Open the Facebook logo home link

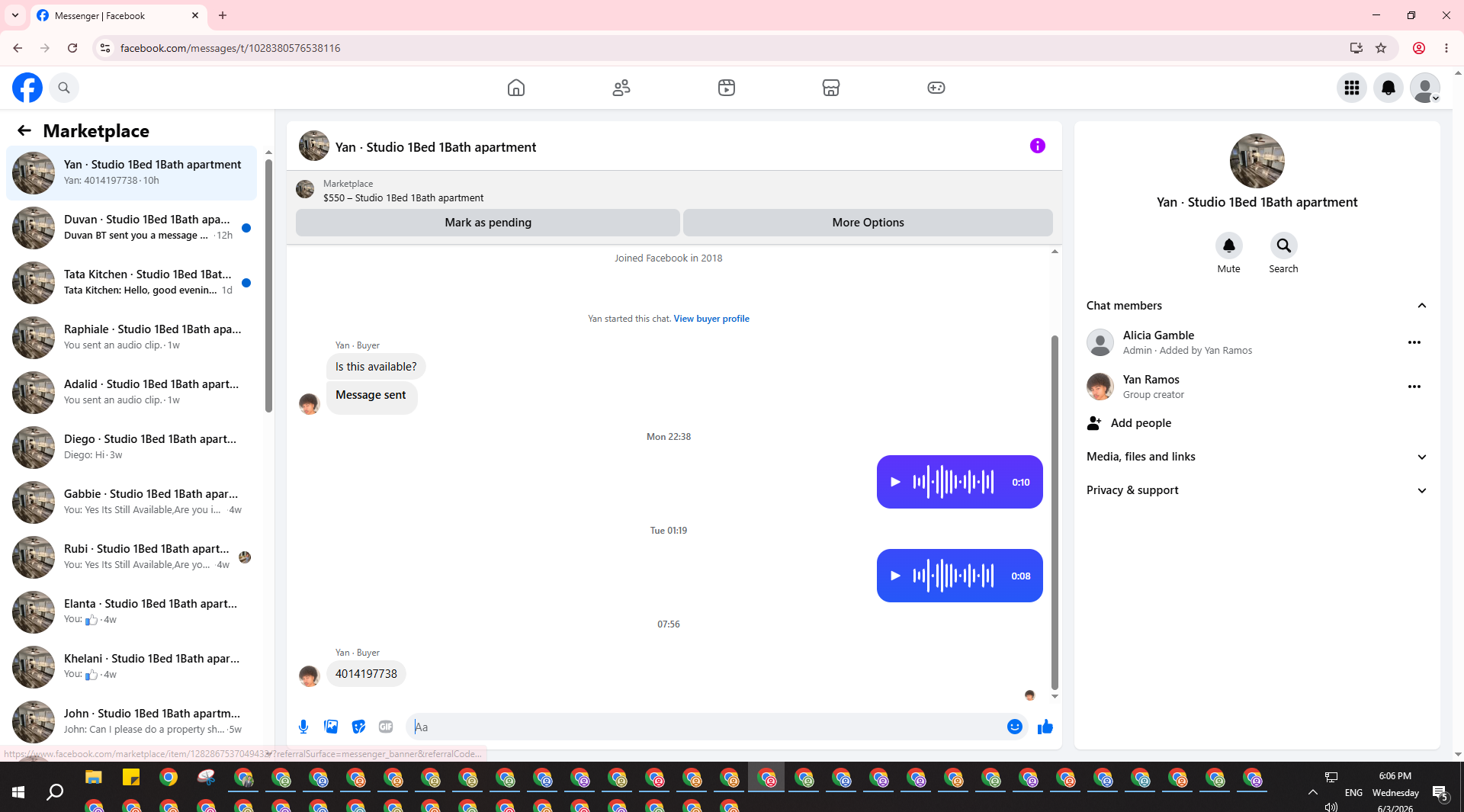27,88
